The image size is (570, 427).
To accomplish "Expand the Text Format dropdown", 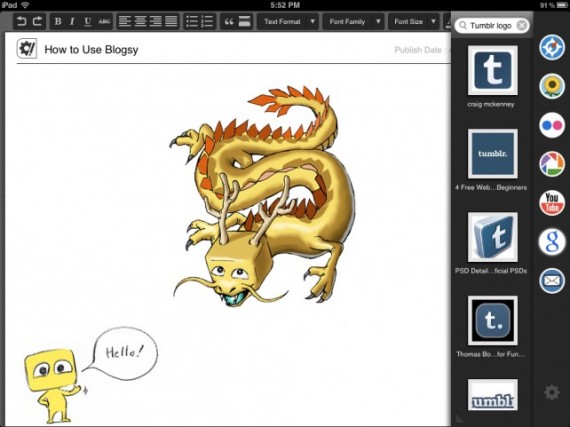I will pyautogui.click(x=288, y=21).
